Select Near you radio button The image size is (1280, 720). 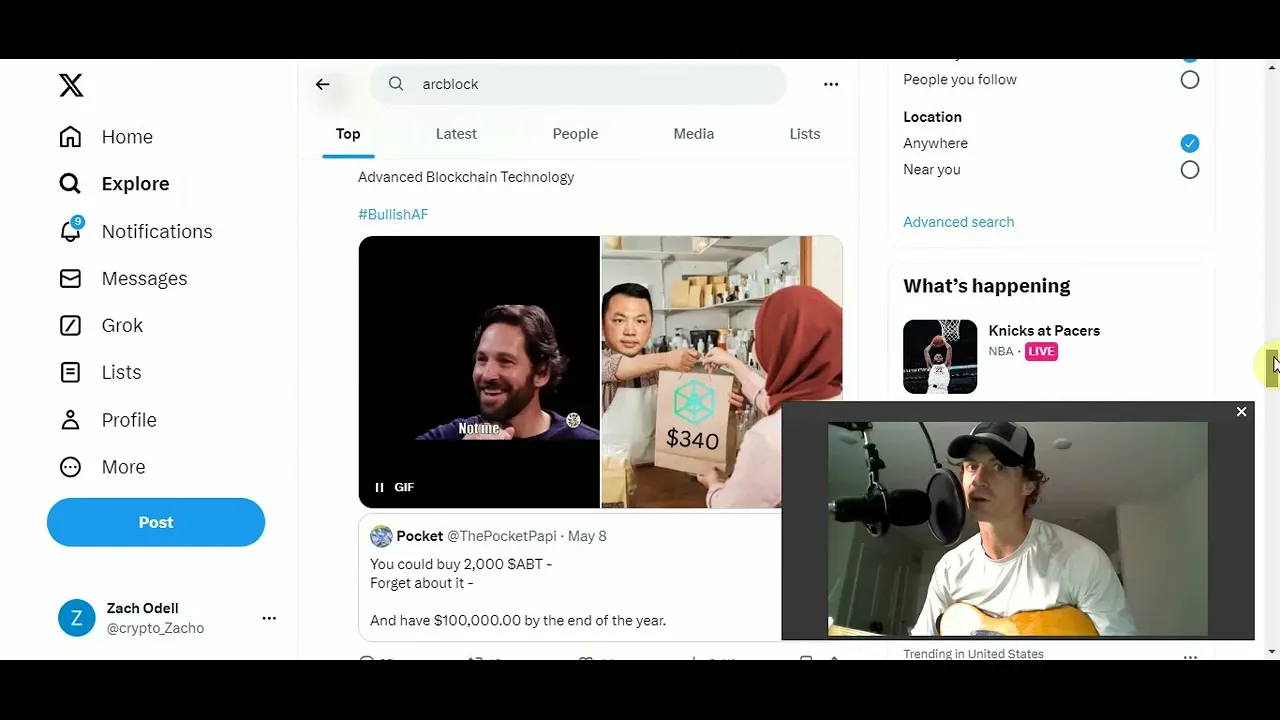pyautogui.click(x=1190, y=170)
